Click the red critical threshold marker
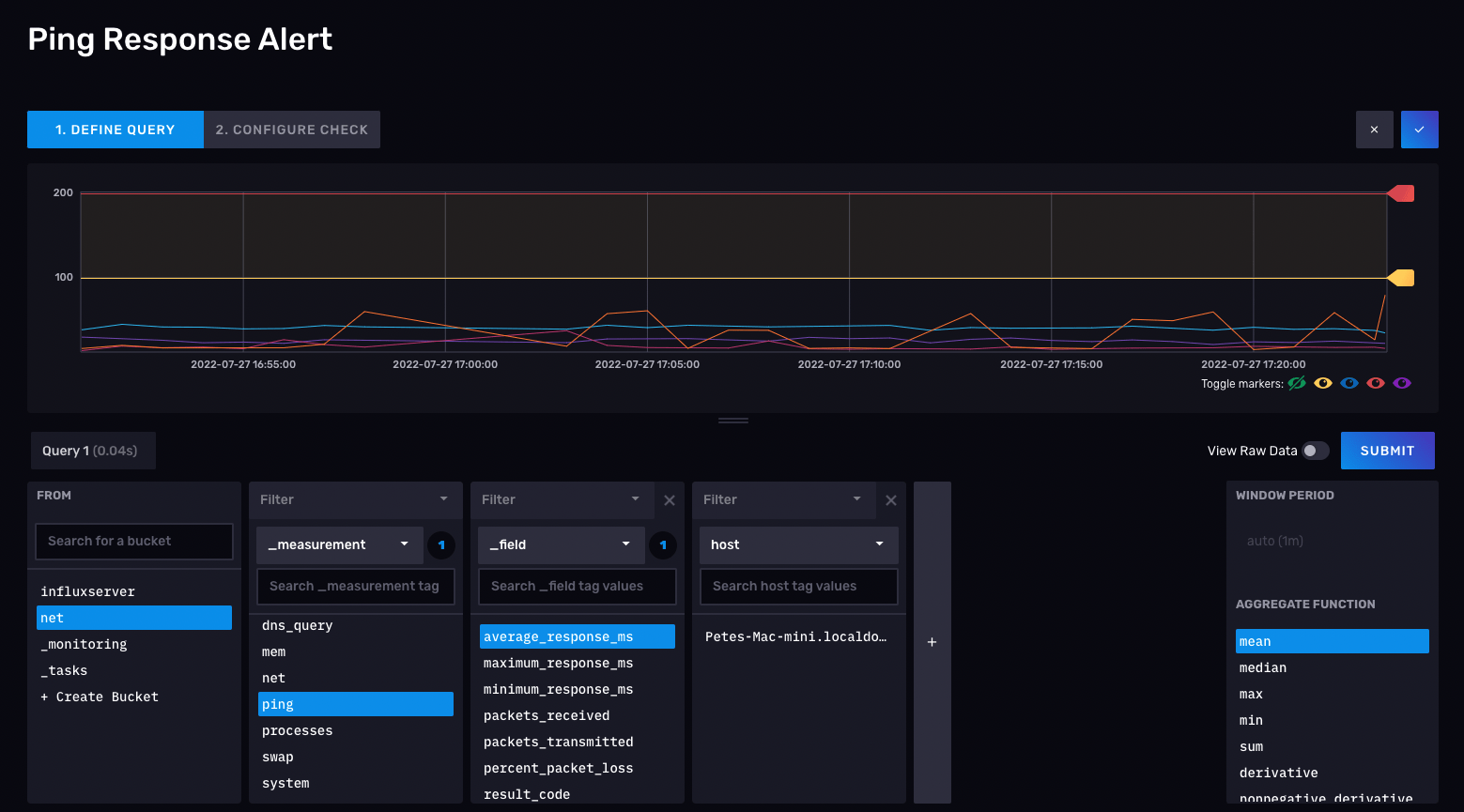This screenshot has height=812, width=1464. [x=1401, y=193]
